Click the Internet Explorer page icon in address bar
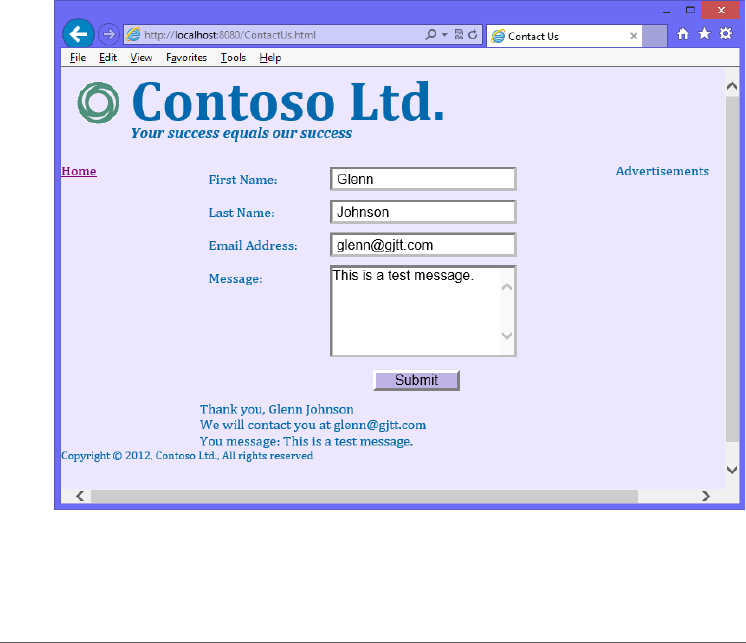 133,34
